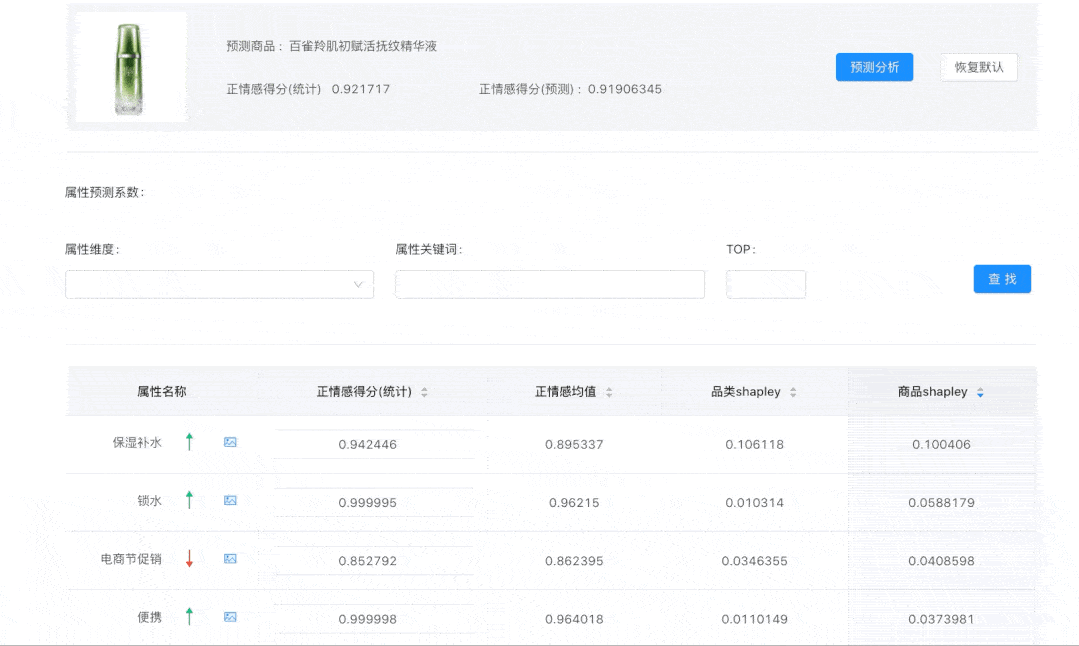Screen dimensions: 1079x646
Task: Open the 属性维度 dropdown
Action: 219,285
